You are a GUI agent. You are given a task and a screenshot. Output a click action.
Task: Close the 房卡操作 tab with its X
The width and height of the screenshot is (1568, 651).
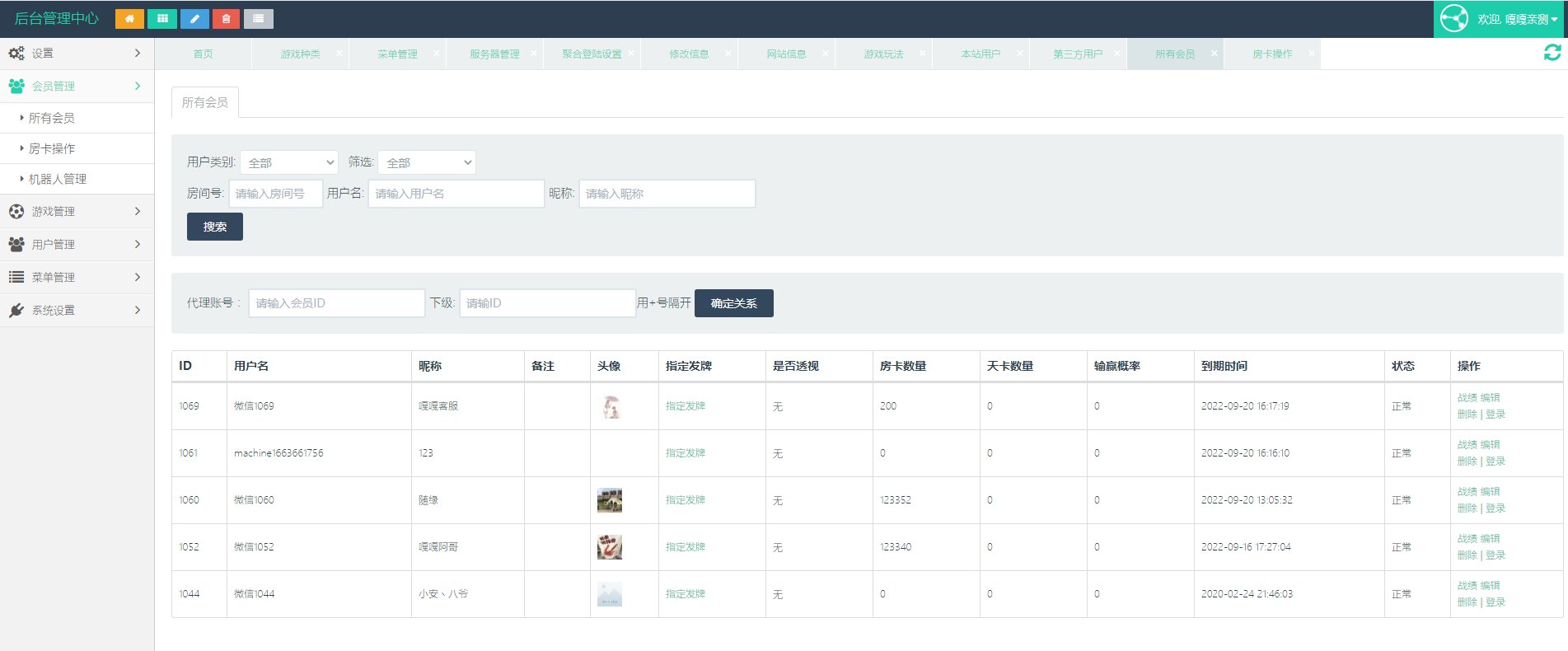pos(1311,54)
